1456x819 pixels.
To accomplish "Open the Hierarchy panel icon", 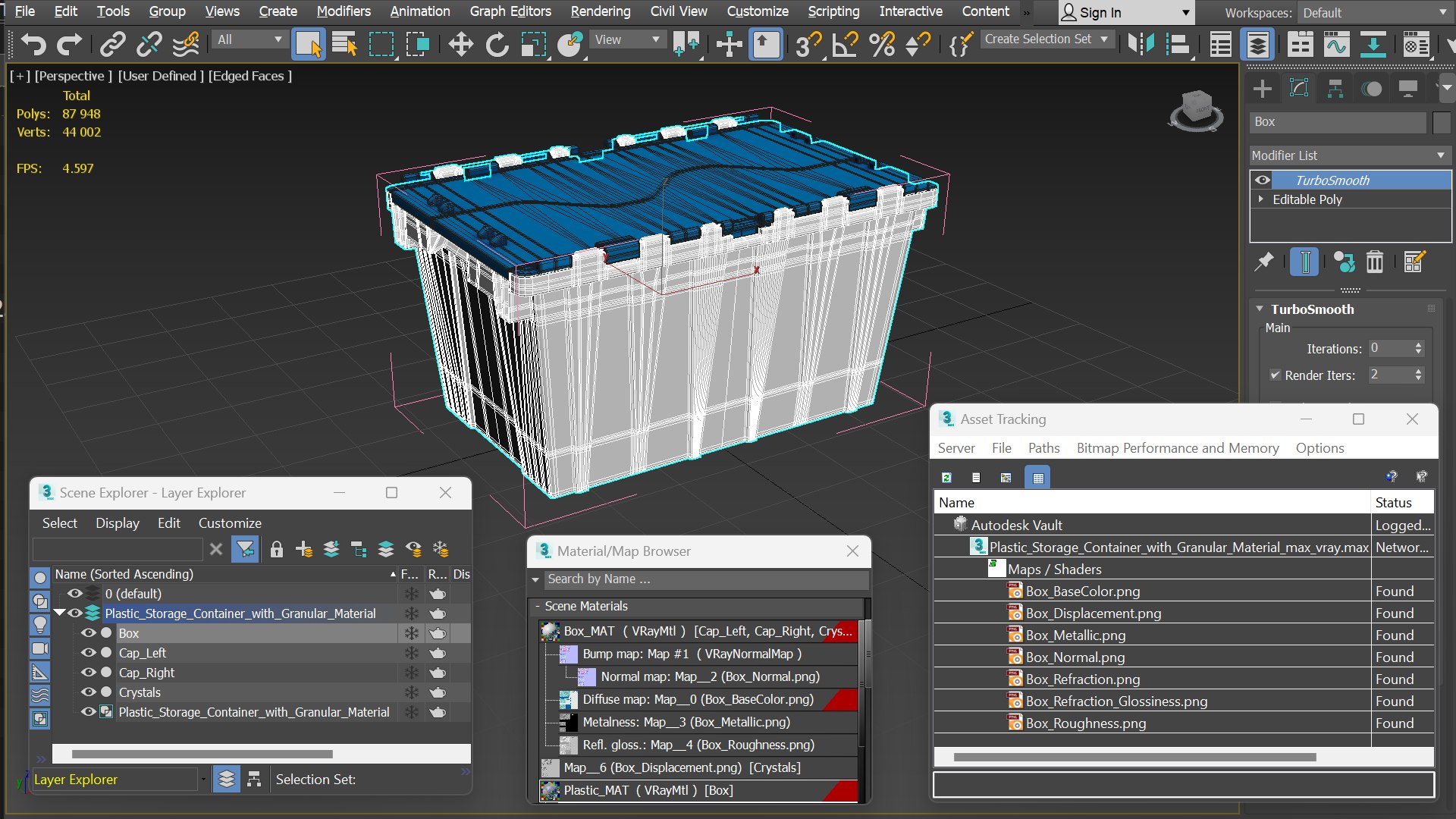I will click(1335, 89).
